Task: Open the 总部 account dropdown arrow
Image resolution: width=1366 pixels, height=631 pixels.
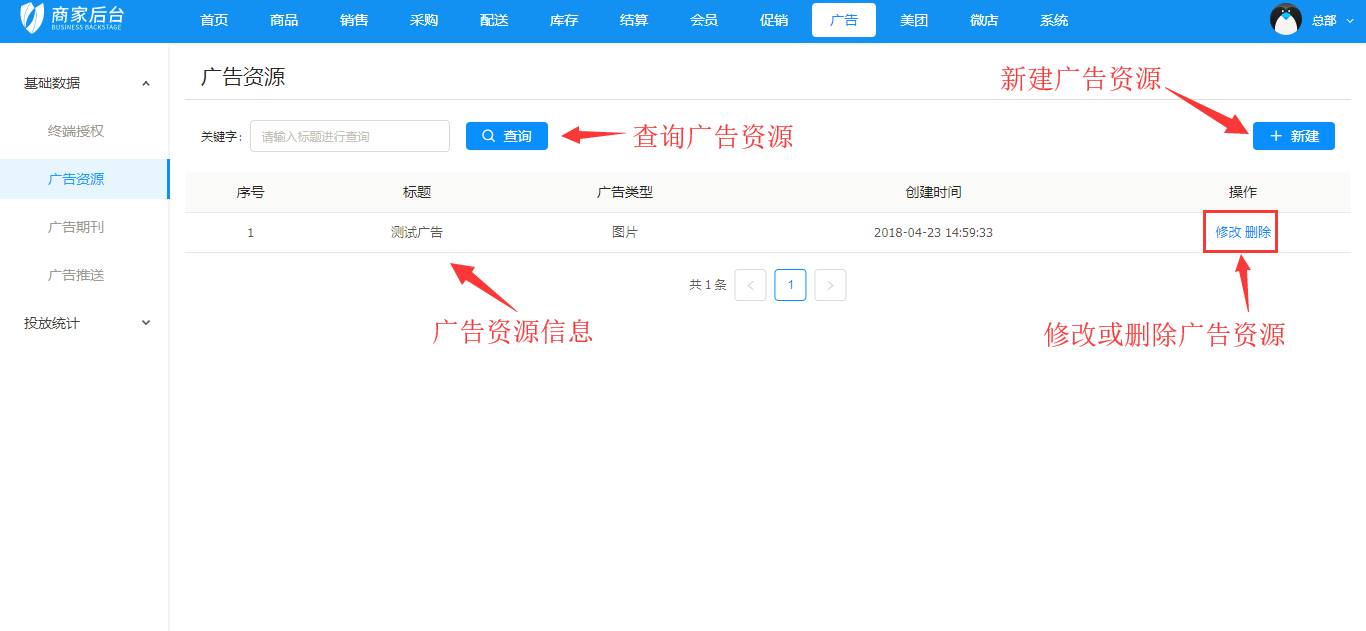Action: coord(1351,20)
